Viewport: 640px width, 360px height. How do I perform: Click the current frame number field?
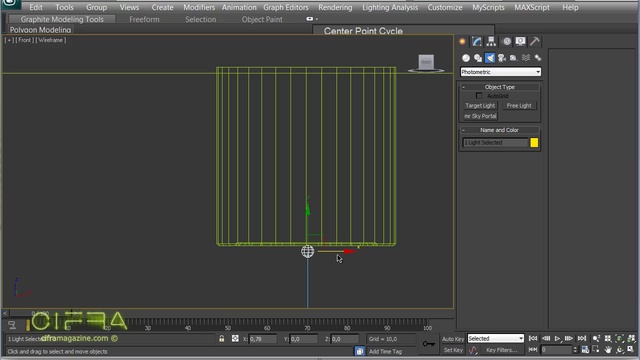[x=556, y=350]
